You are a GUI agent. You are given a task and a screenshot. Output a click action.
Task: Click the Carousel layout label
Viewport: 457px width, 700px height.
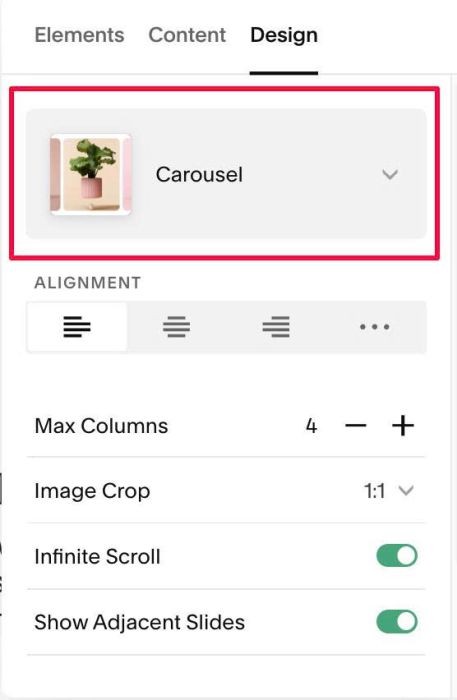(199, 175)
